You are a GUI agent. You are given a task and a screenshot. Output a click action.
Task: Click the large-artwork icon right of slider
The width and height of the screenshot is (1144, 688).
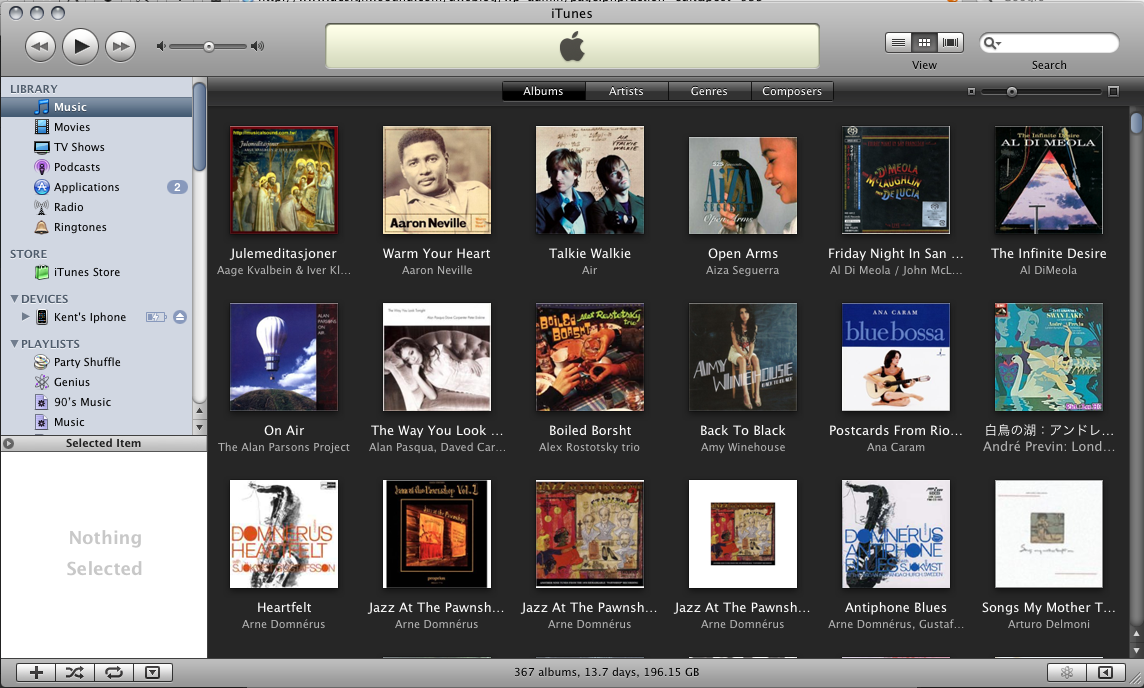coord(1113,92)
